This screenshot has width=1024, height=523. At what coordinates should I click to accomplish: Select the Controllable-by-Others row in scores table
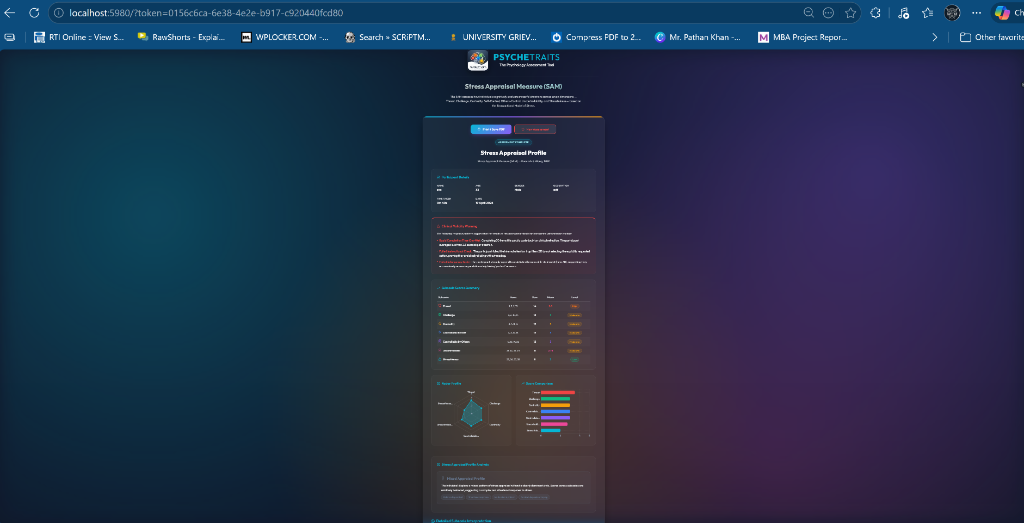pos(513,341)
